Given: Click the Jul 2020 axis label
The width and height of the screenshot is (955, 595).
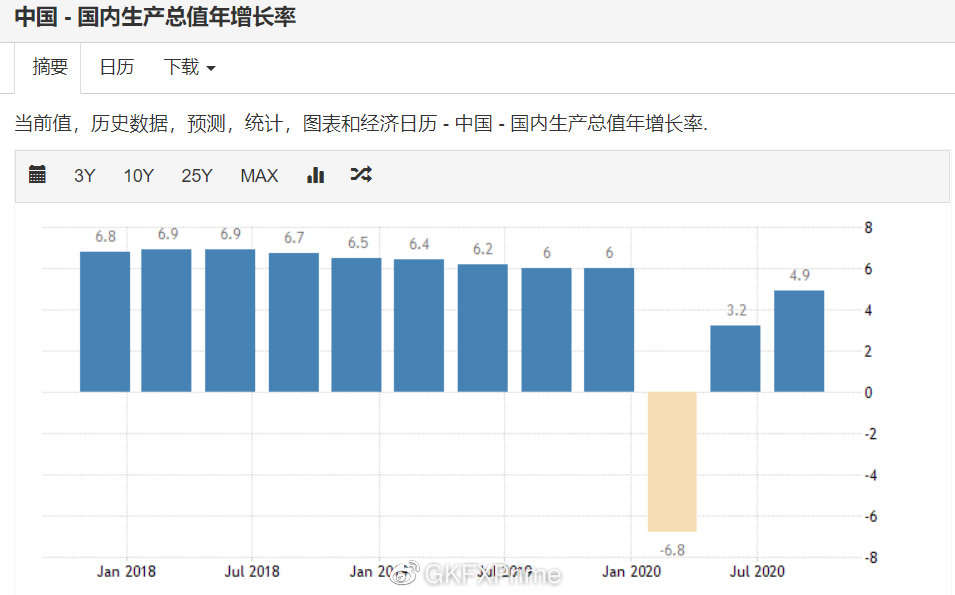Looking at the screenshot, I should coord(757,572).
